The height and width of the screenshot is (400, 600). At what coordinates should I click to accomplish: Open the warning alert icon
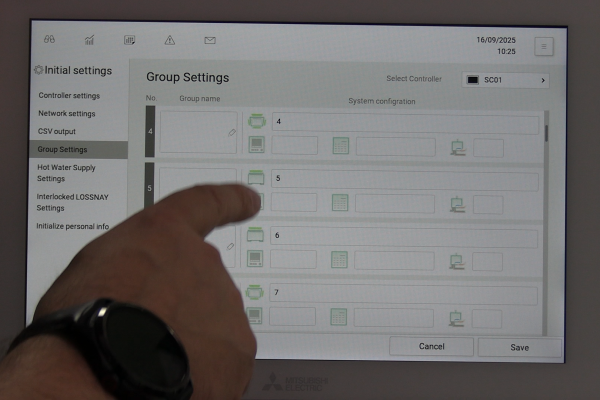170,40
